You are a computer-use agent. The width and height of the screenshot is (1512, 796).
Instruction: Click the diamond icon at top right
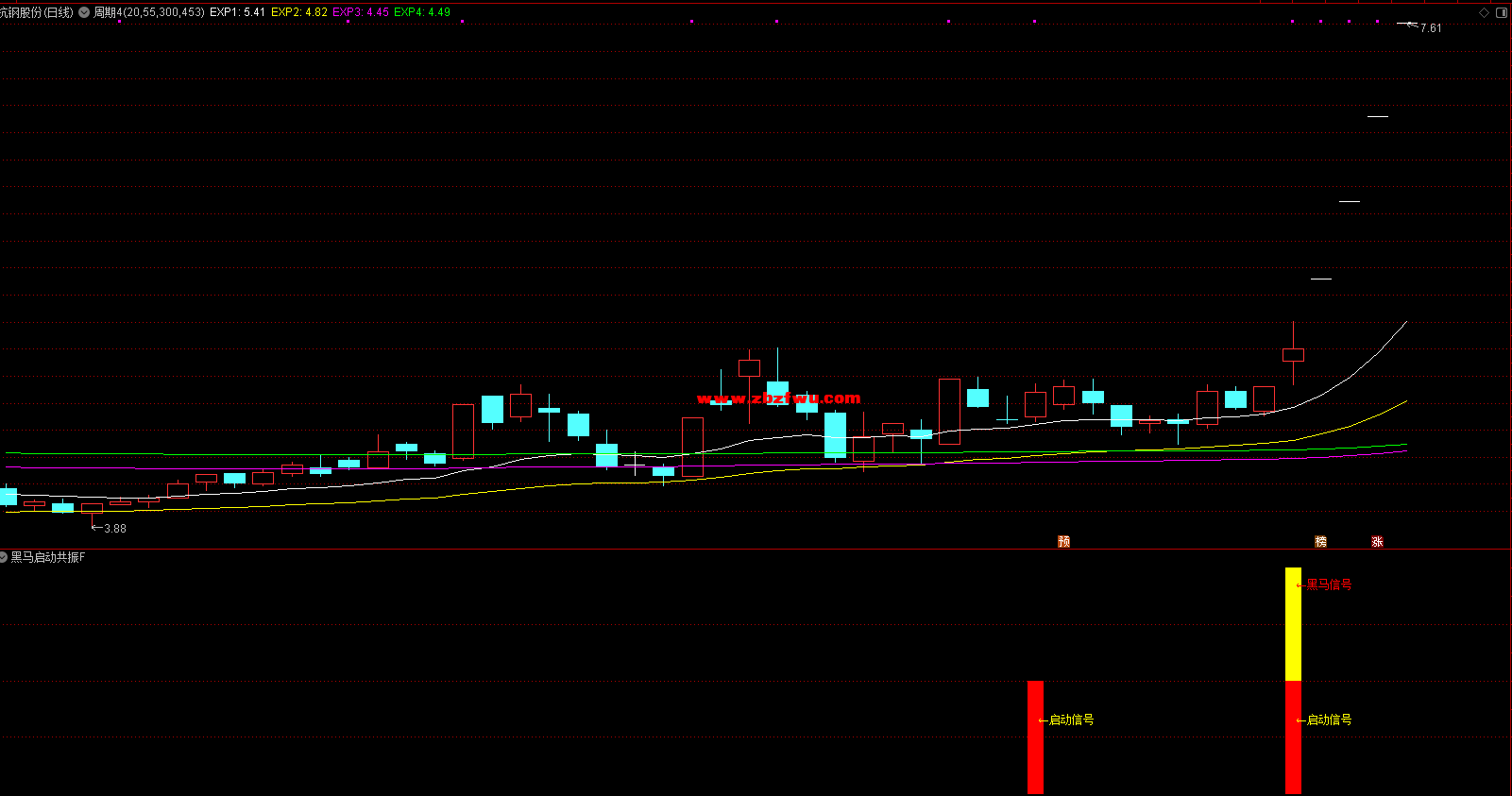click(x=1484, y=12)
